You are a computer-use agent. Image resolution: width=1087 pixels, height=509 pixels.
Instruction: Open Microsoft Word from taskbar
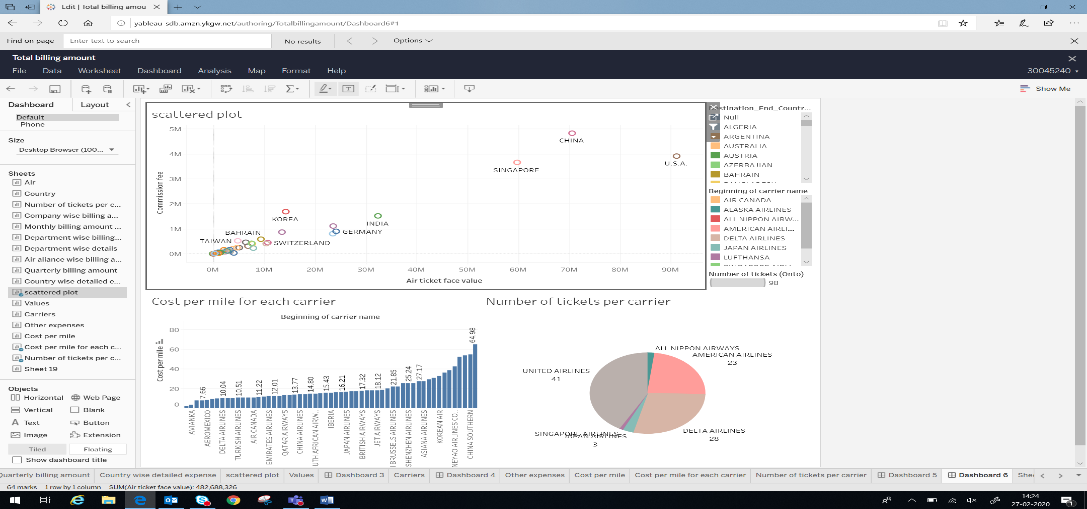[x=327, y=499]
